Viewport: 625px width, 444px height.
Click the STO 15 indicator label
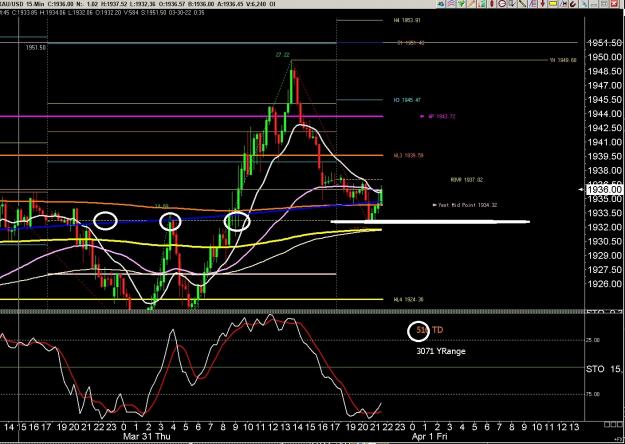(603, 369)
